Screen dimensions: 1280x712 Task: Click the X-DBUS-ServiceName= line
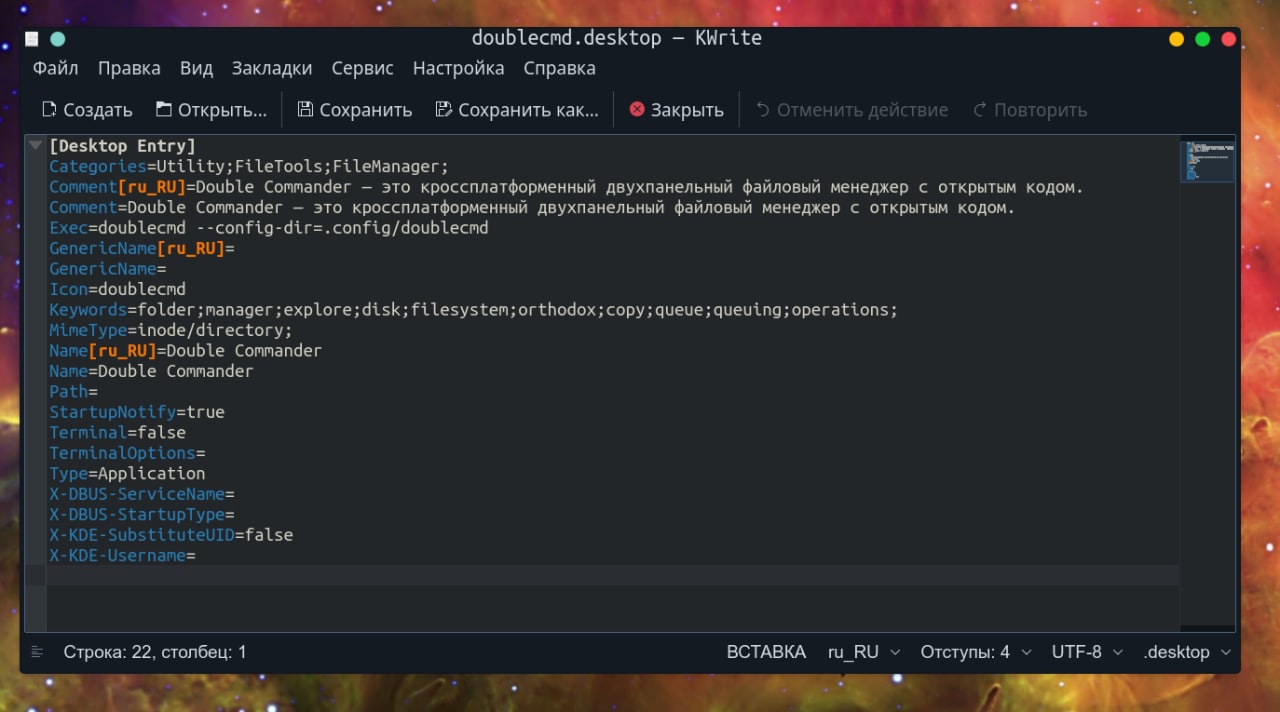(x=142, y=494)
